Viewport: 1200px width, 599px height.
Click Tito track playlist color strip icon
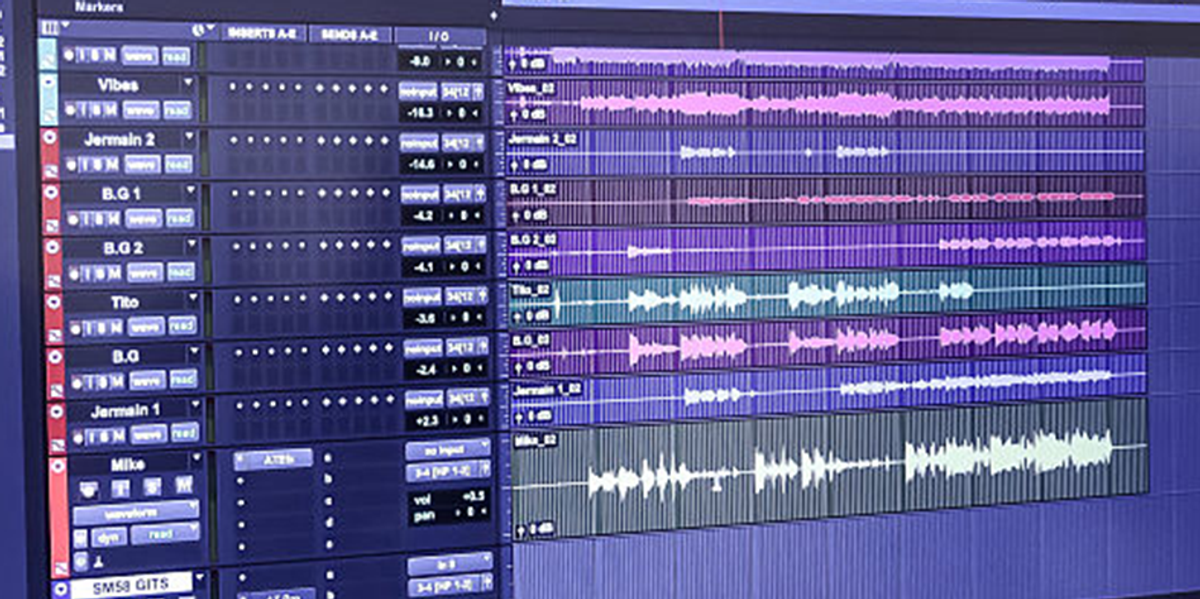pyautogui.click(x=51, y=335)
